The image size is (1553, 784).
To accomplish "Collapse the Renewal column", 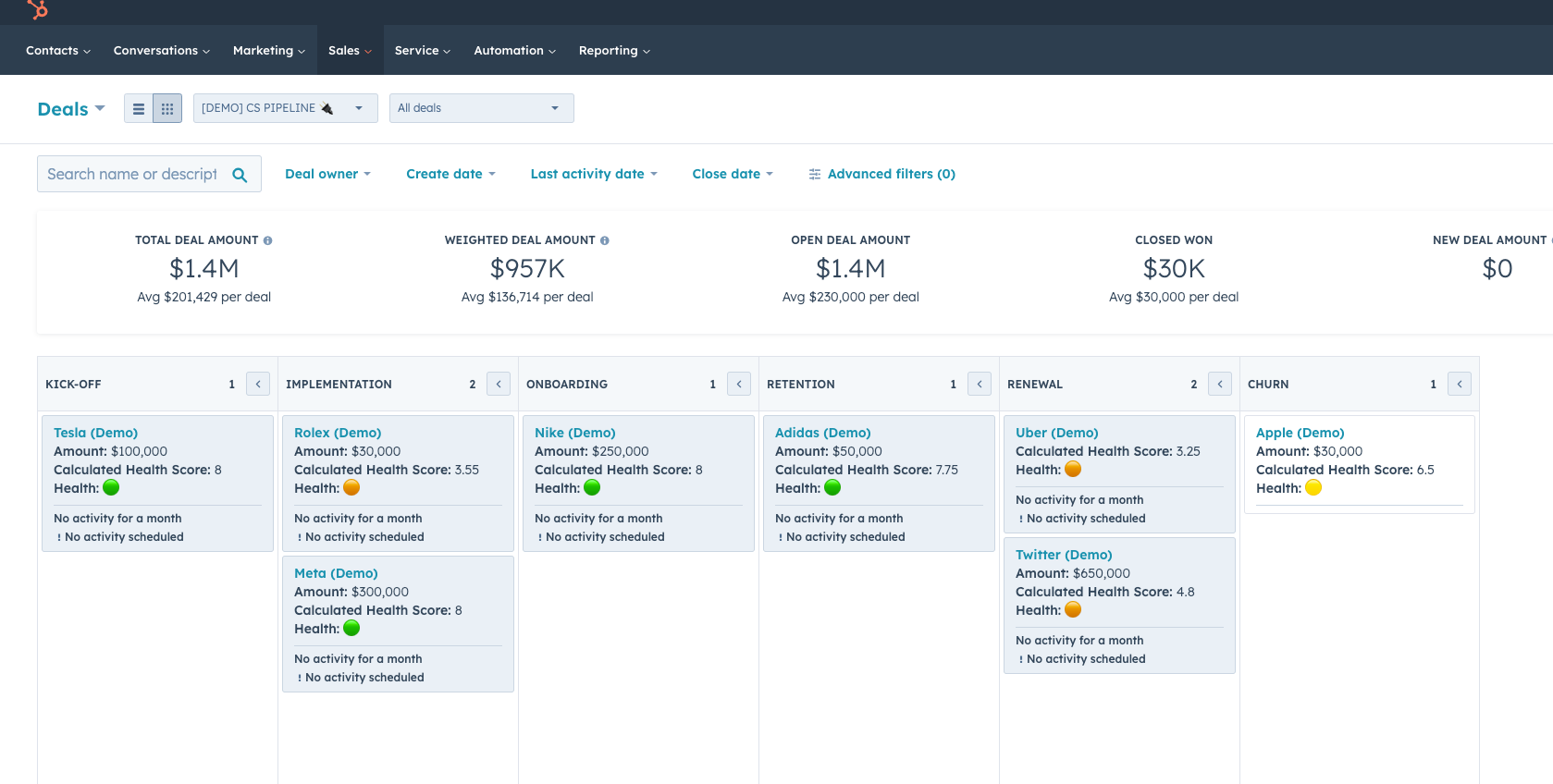I will (1220, 384).
